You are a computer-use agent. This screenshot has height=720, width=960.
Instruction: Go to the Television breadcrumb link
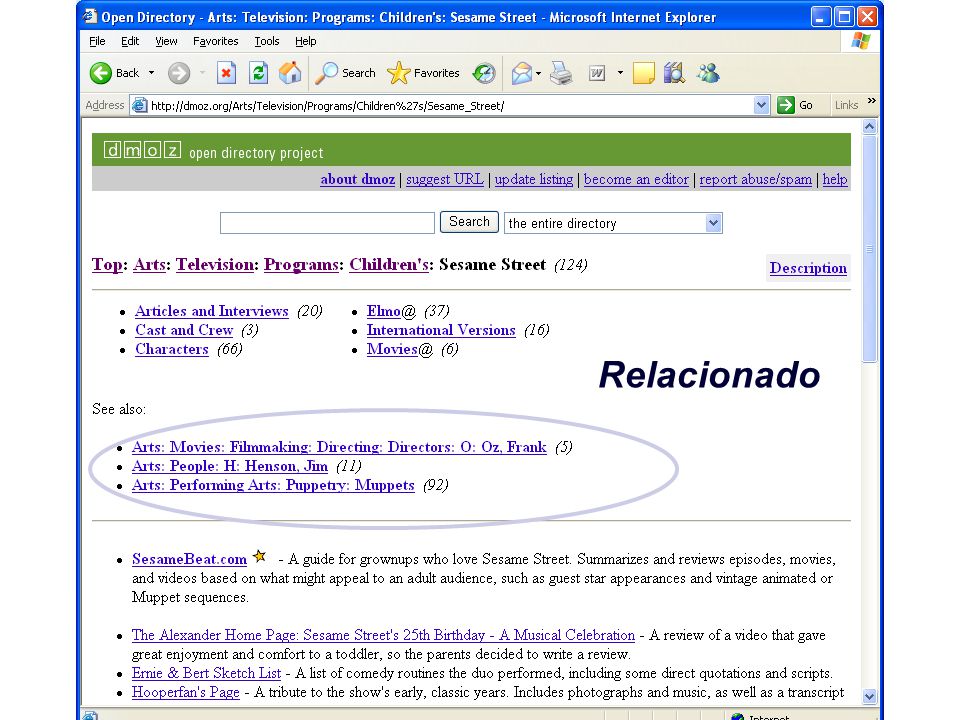coord(215,264)
